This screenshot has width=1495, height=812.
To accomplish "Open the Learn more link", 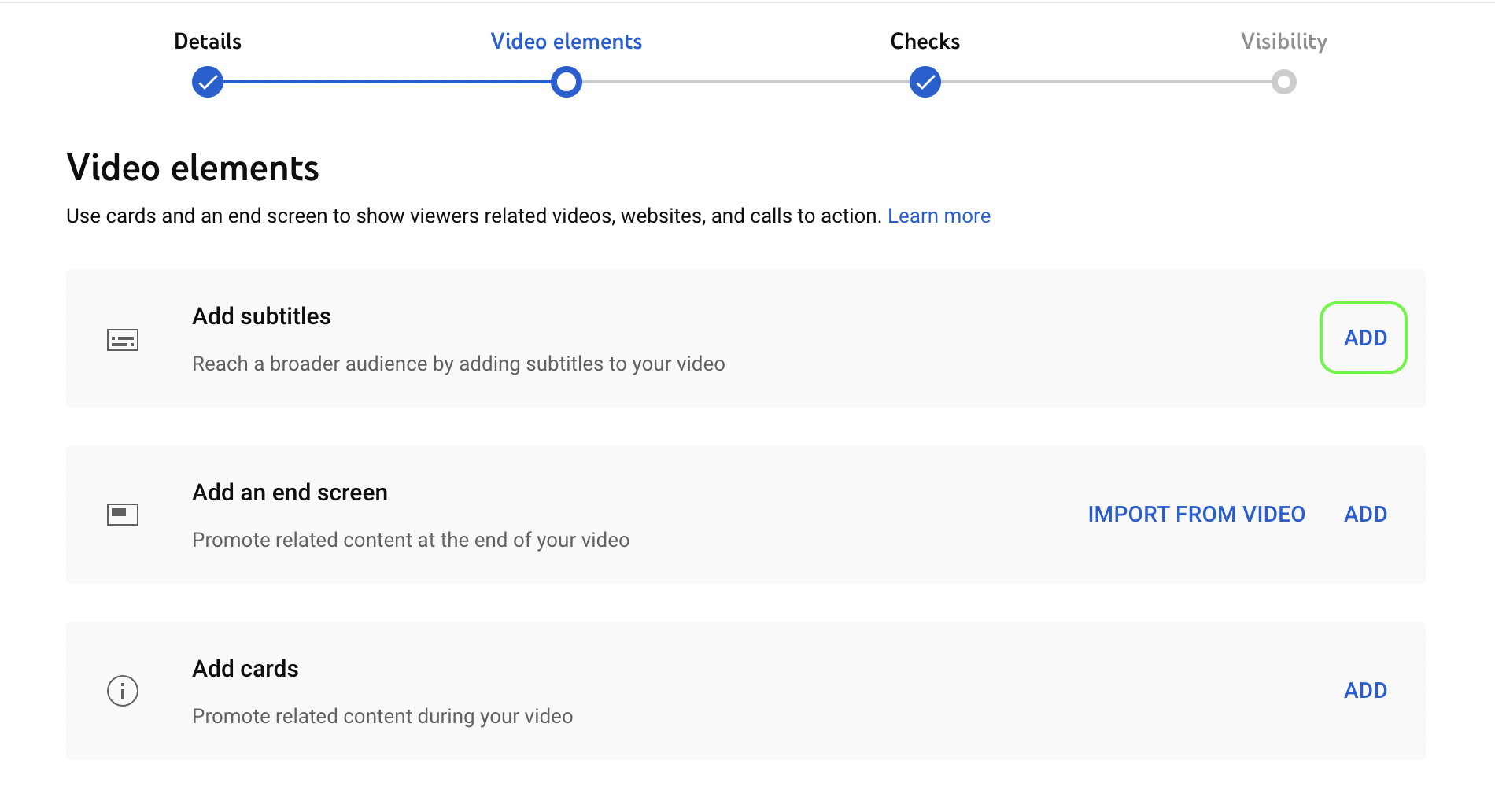I will tap(939, 216).
